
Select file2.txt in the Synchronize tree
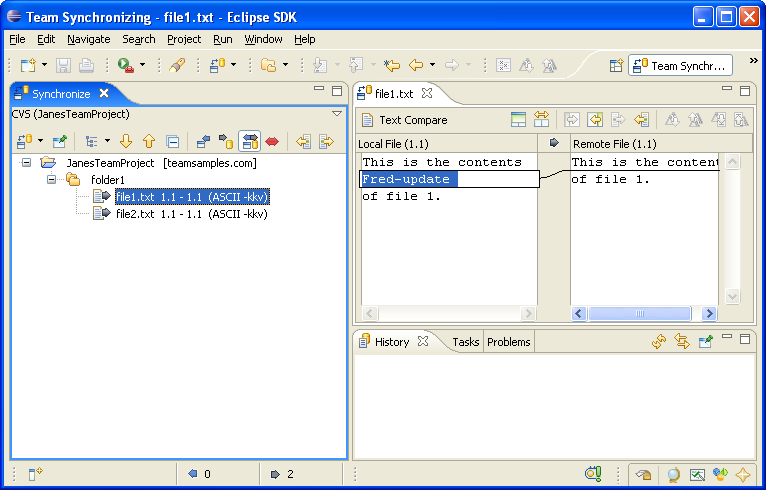(x=192, y=214)
